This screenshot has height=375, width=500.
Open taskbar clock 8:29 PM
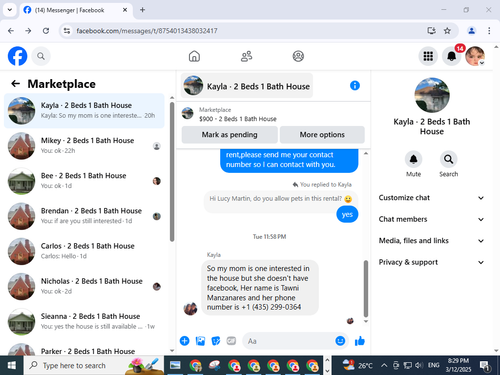point(458,365)
